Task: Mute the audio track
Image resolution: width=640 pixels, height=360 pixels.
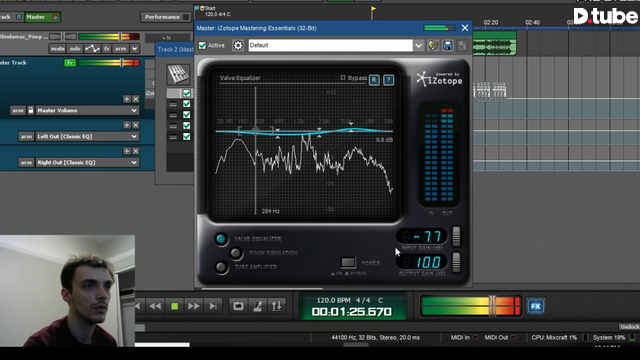Action: coord(58,49)
